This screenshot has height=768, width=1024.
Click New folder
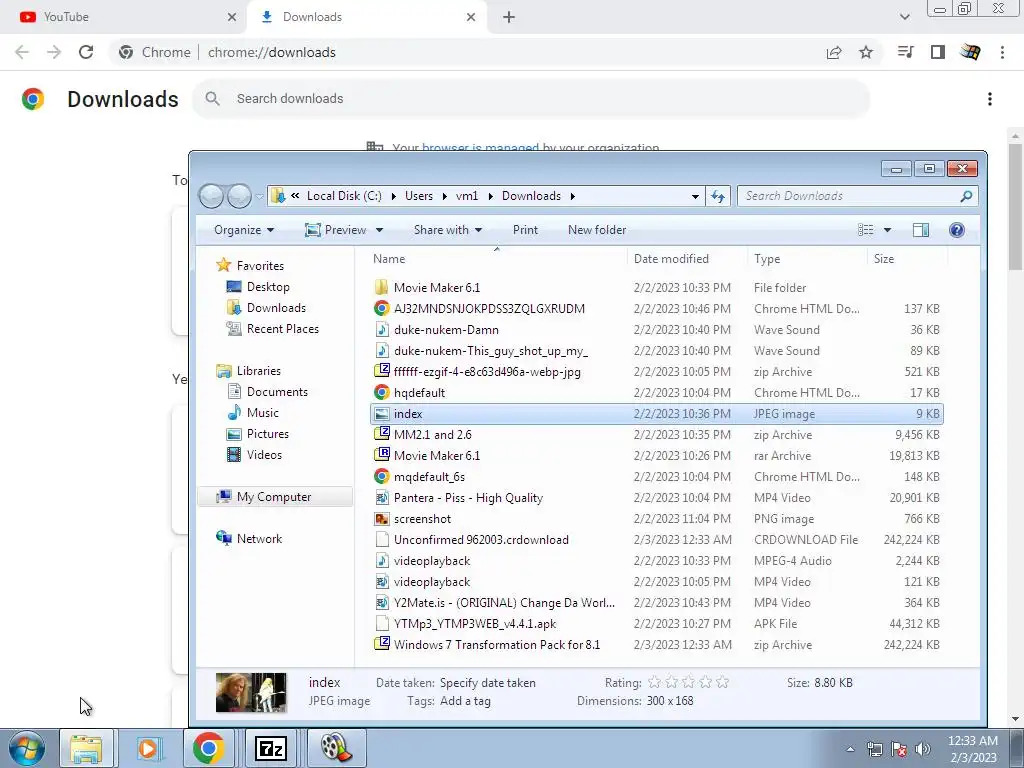point(597,230)
